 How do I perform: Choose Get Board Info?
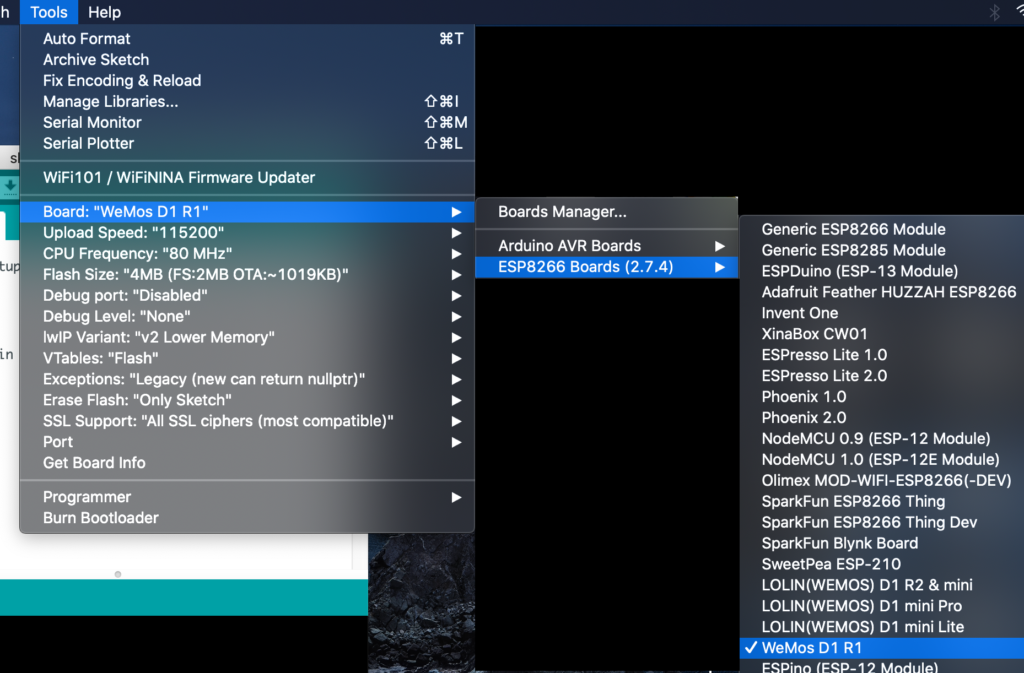pos(248,462)
